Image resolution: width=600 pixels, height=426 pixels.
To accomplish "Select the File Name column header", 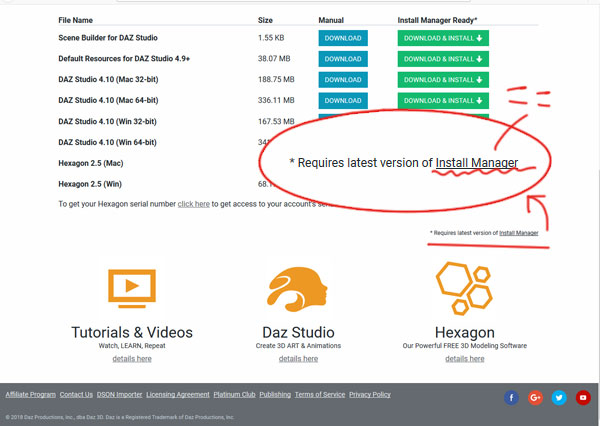I will [x=75, y=20].
